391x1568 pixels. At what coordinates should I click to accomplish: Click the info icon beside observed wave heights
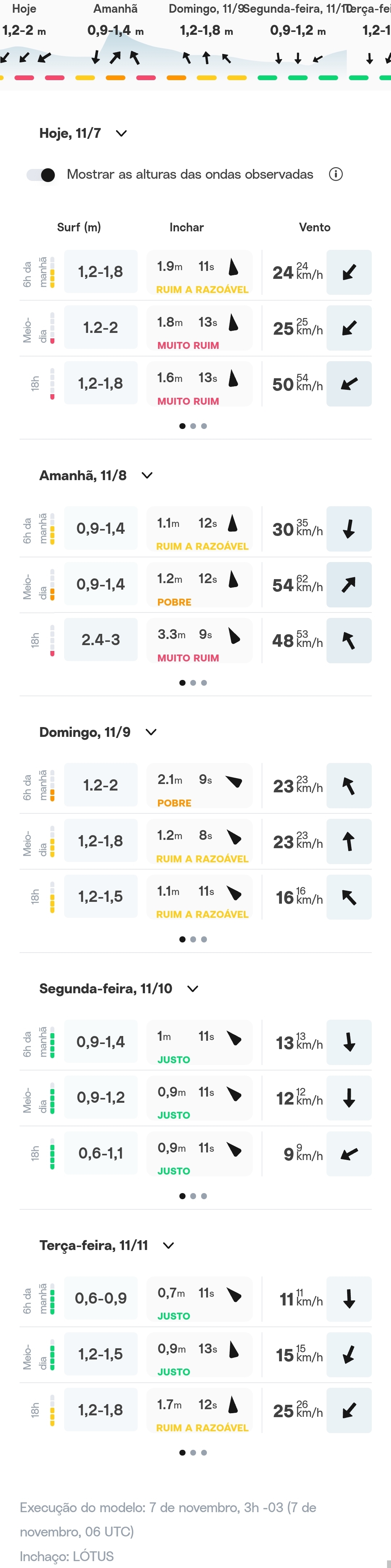pos(336,174)
